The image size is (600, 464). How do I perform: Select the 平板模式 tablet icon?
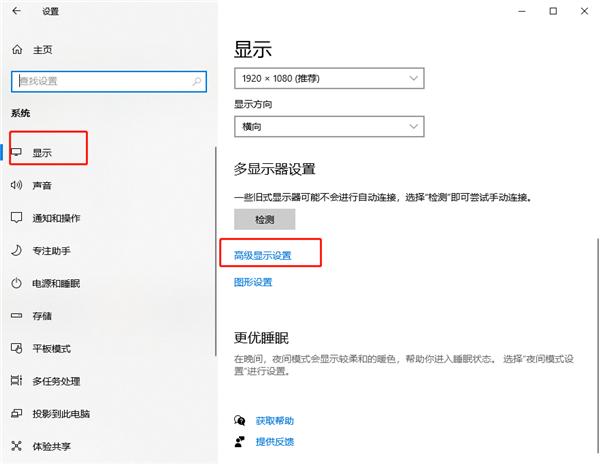16,348
